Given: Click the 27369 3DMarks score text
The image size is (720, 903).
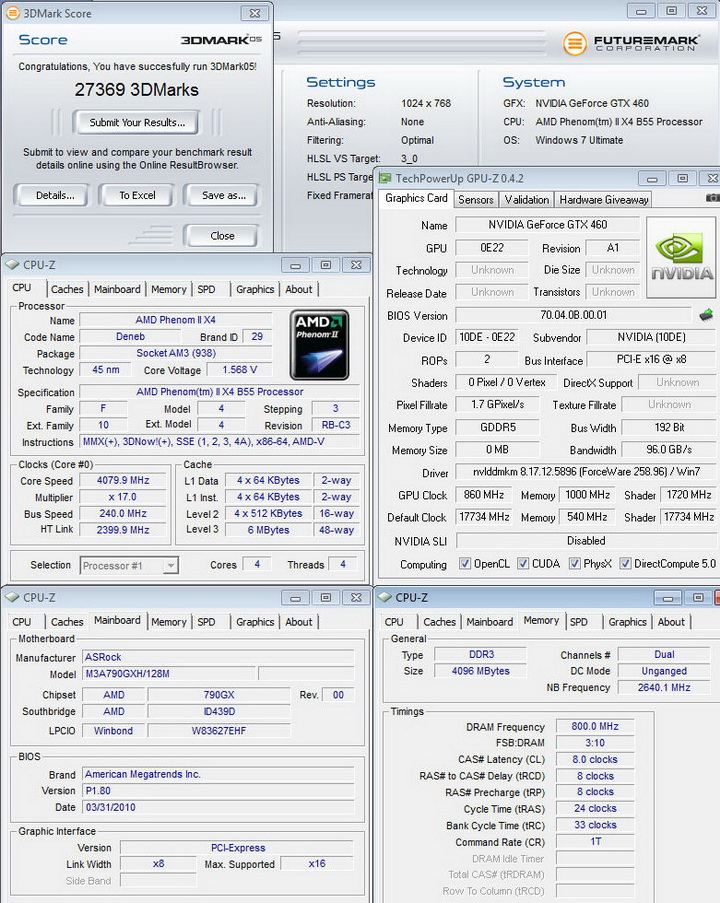Looking at the screenshot, I should (137, 90).
